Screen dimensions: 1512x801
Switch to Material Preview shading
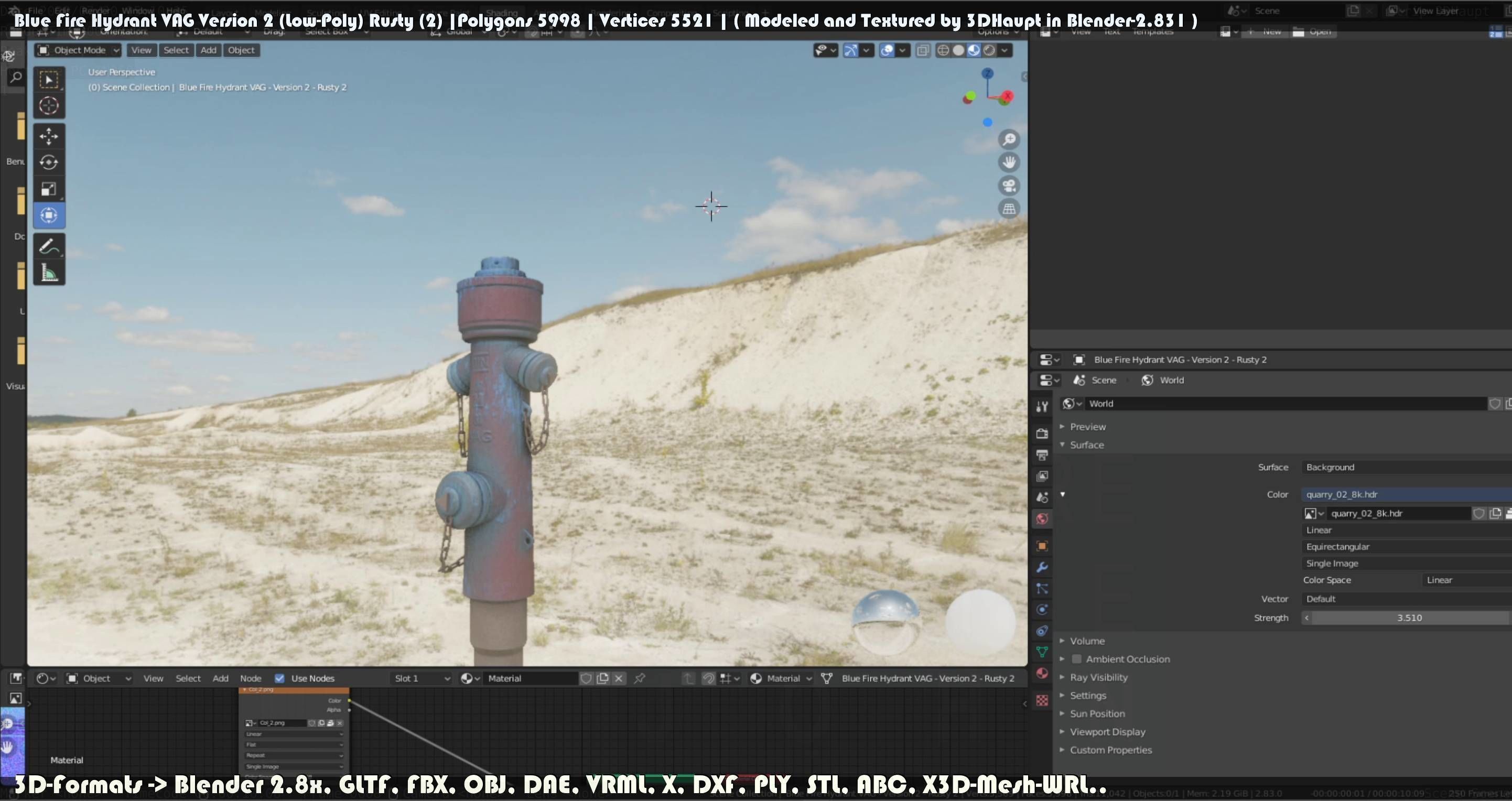[x=974, y=50]
